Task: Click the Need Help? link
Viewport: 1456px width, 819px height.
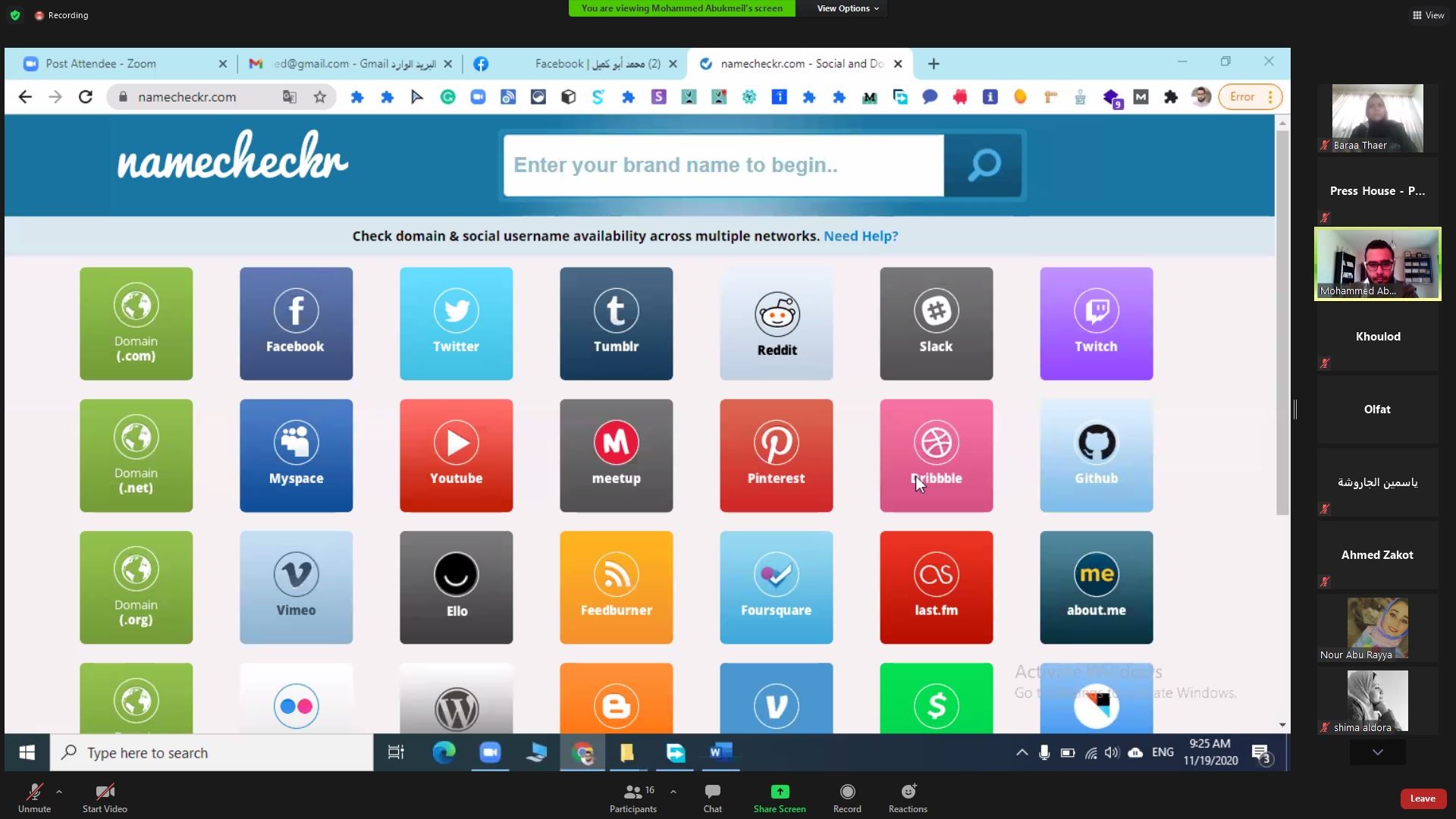Action: click(x=861, y=236)
